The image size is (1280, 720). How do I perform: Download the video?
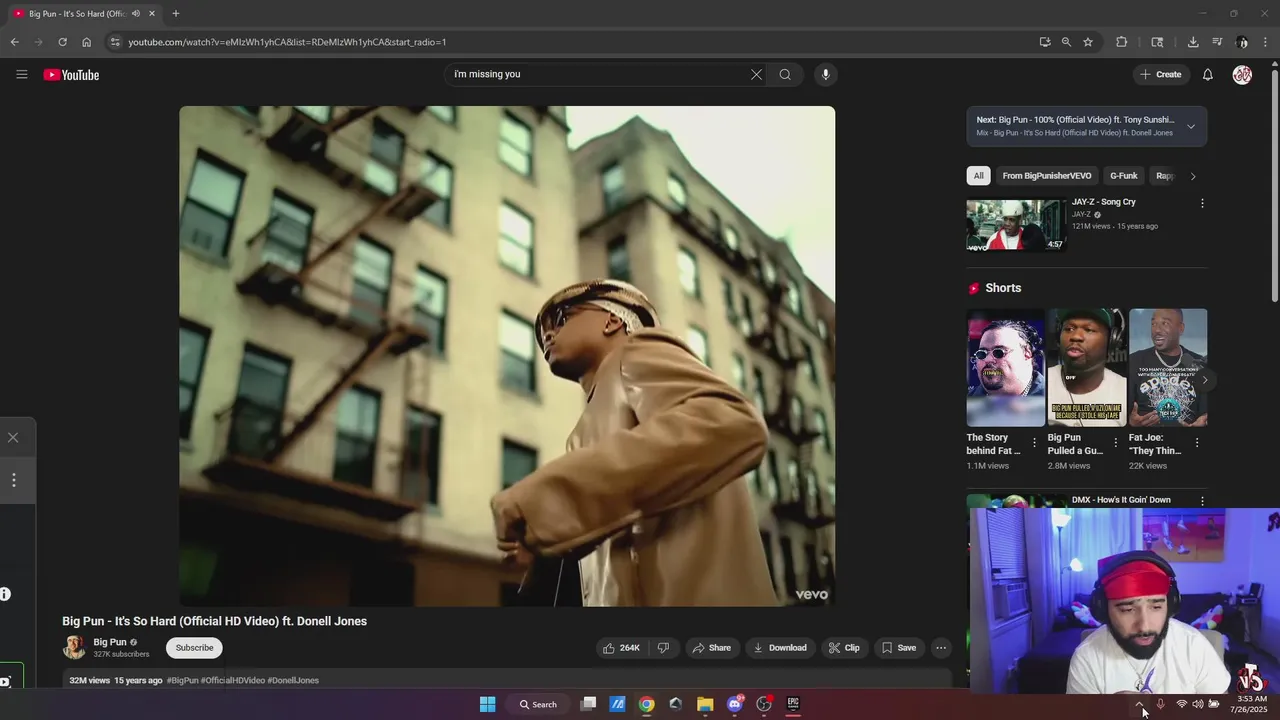780,648
